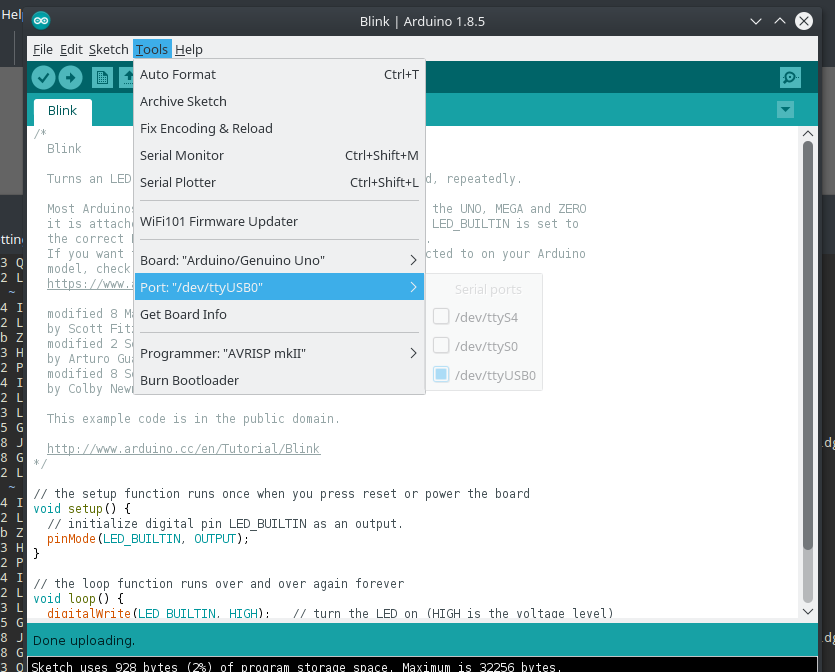
Task: Open Serial Monitor from Tools menu
Action: coord(279,155)
